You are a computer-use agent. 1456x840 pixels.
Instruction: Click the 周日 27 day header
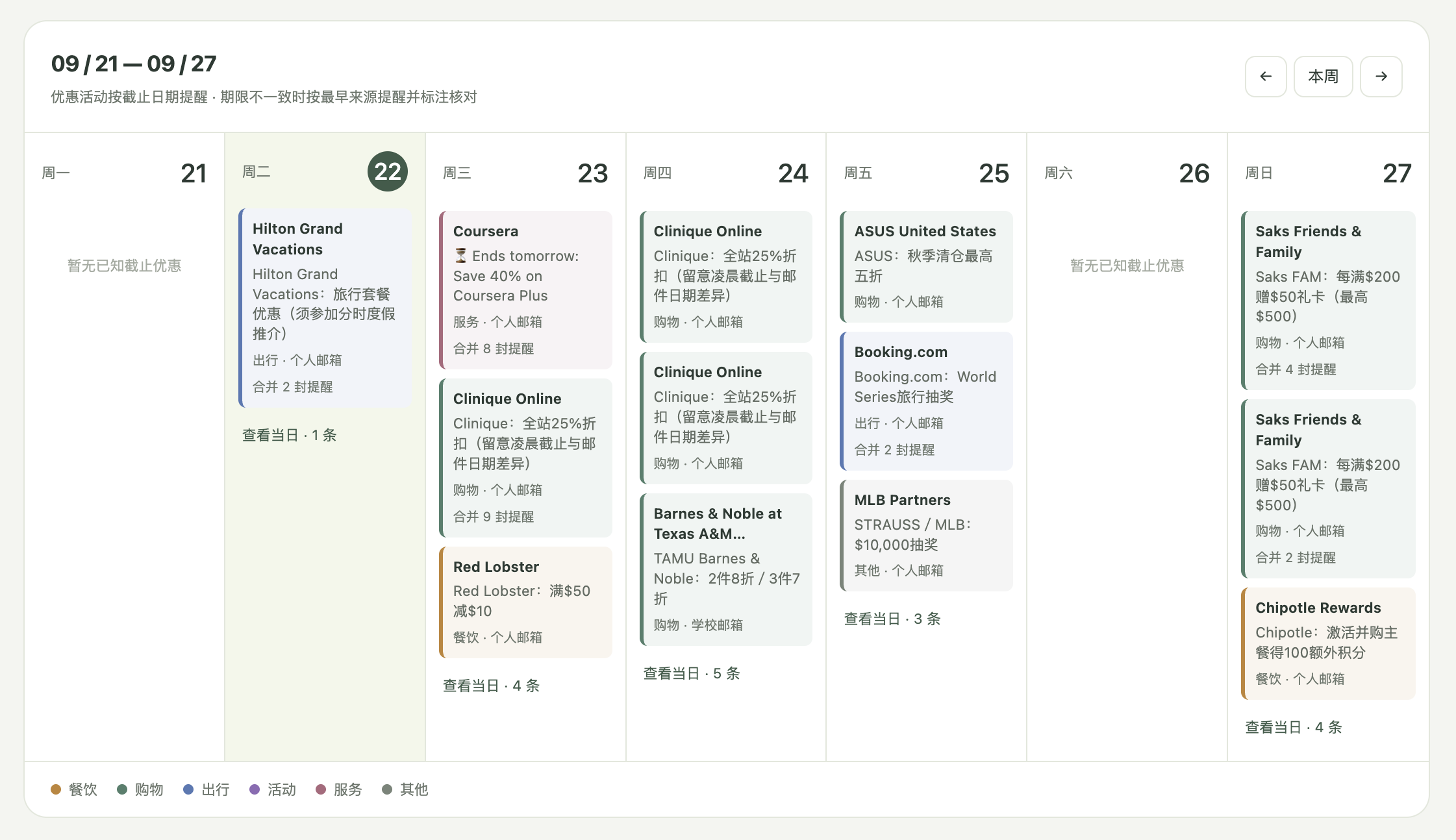pos(1328,173)
